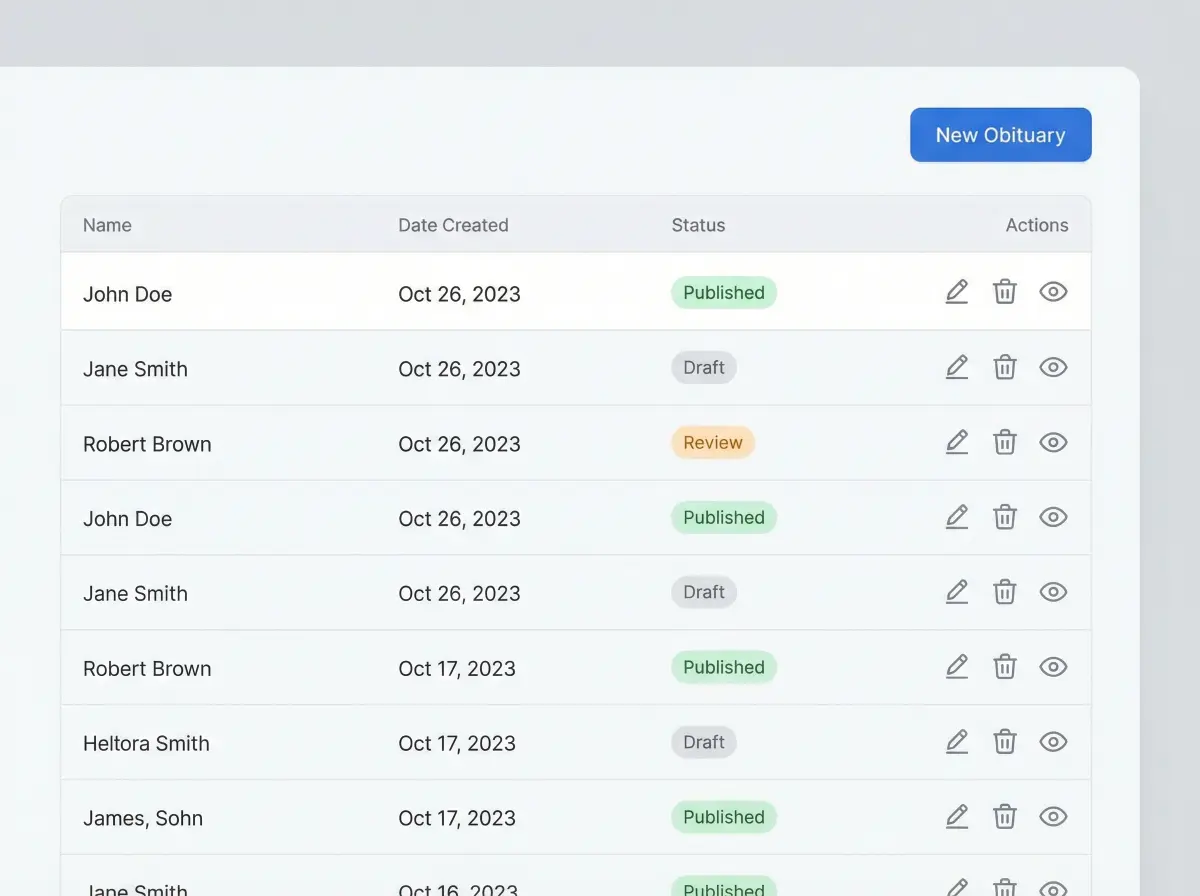The height and width of the screenshot is (896, 1200).
Task: Click the Status column header
Action: tap(698, 225)
